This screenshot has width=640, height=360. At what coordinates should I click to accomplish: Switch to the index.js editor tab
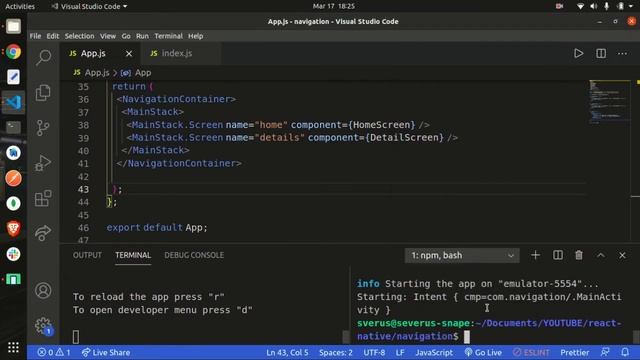click(x=180, y=53)
